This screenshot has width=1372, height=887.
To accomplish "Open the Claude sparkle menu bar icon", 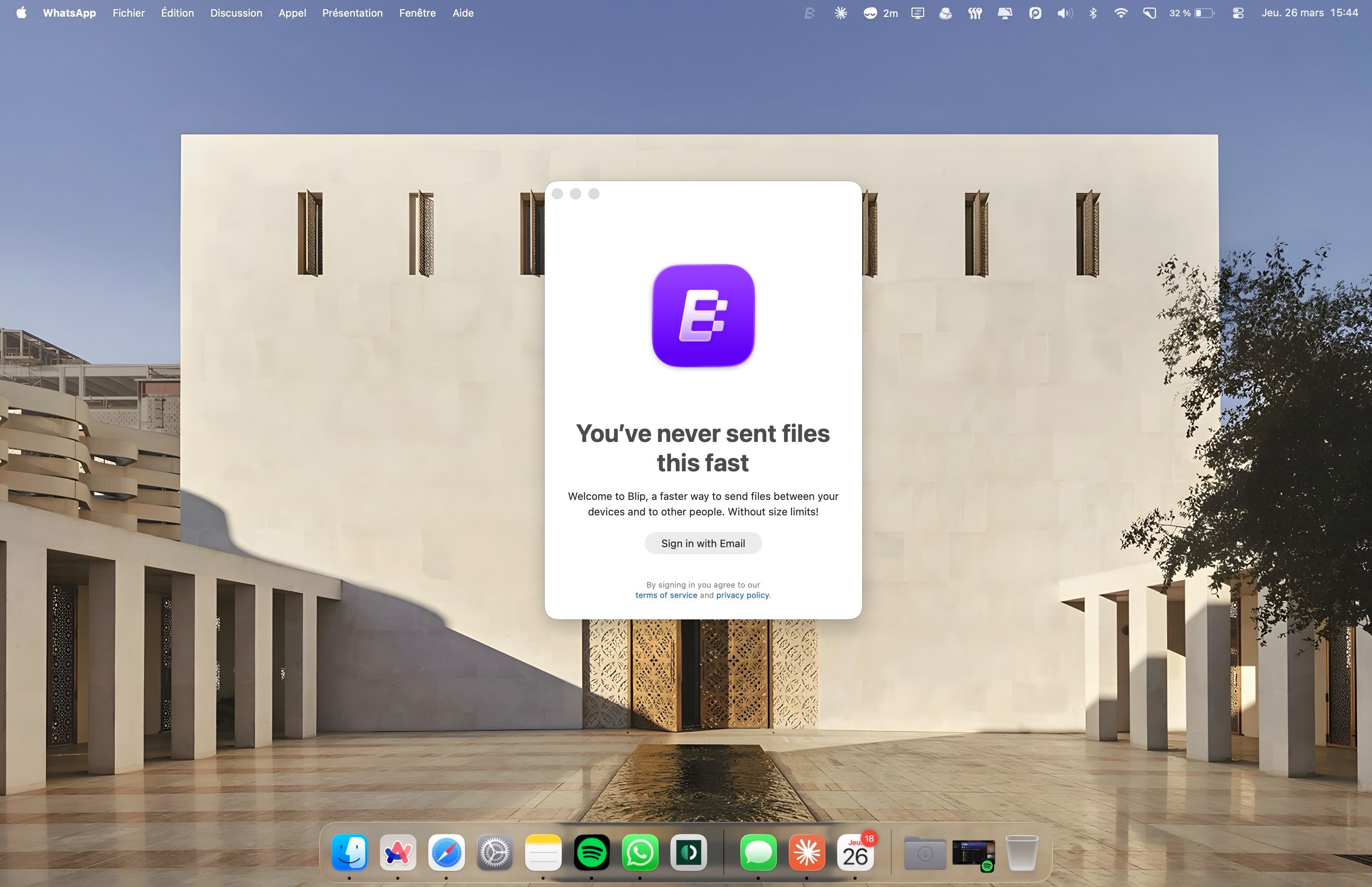I will pyautogui.click(x=840, y=13).
